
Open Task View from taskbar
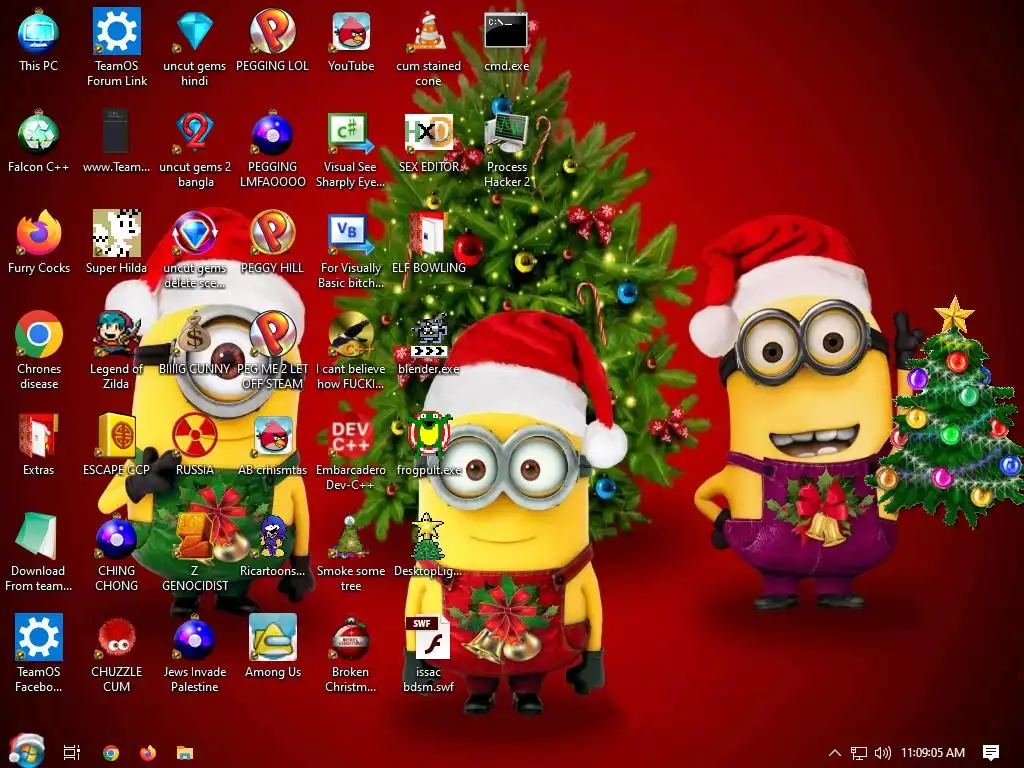click(x=72, y=752)
